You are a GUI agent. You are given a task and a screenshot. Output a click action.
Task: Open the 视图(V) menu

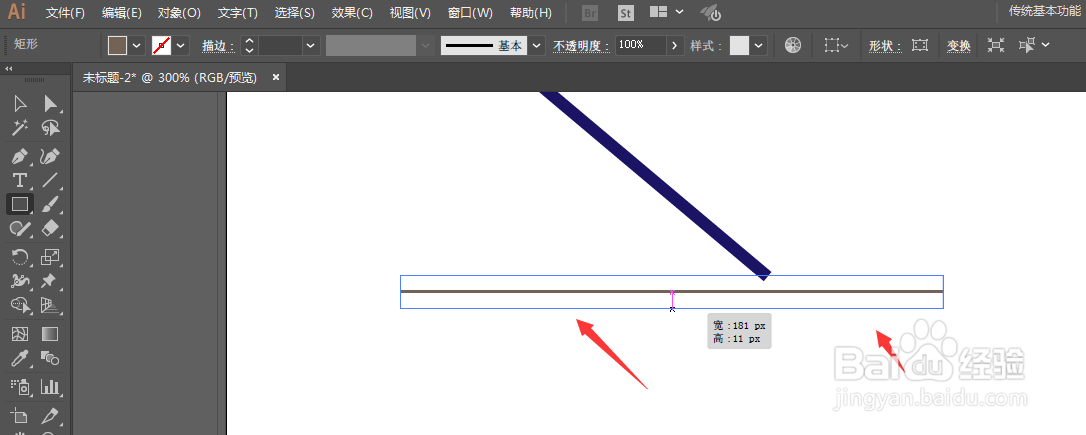pos(410,12)
